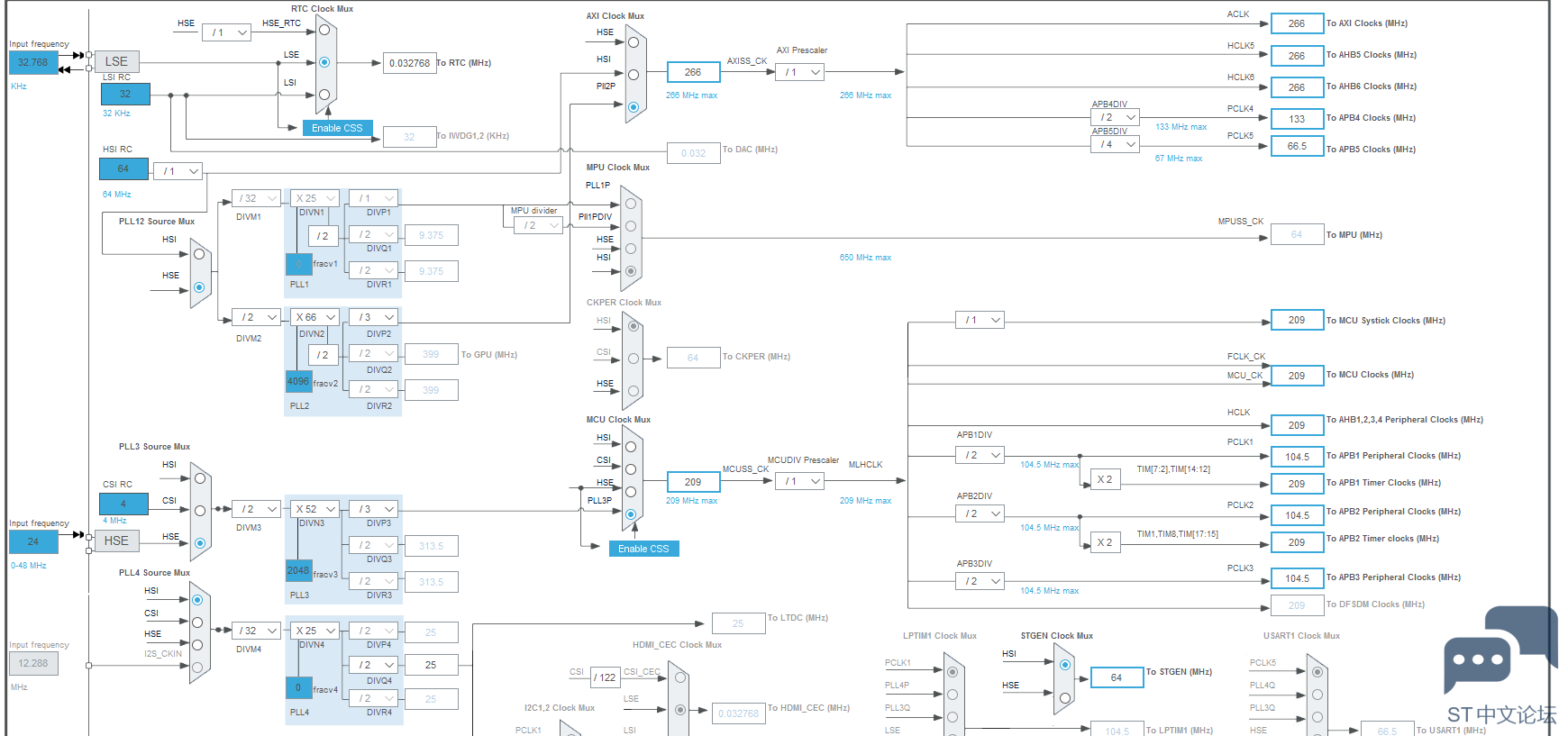Select CSI in the MCU Clock Mux
1568x736 pixels.
click(x=631, y=469)
